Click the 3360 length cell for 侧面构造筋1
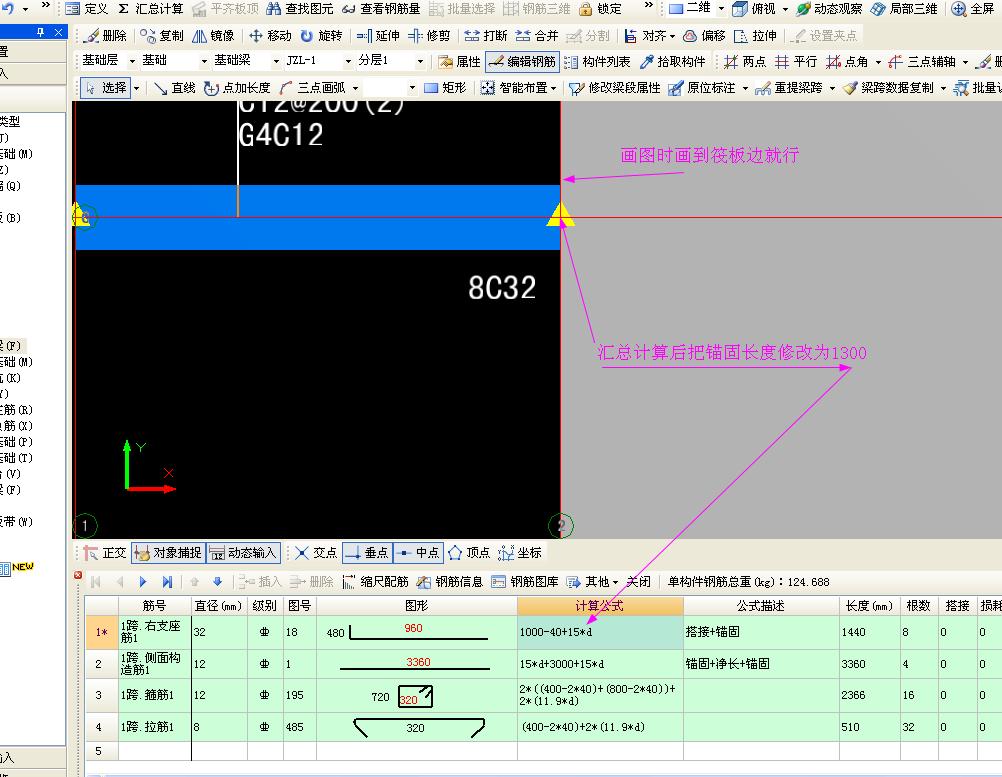The image size is (1002, 777). pyautogui.click(x=869, y=664)
